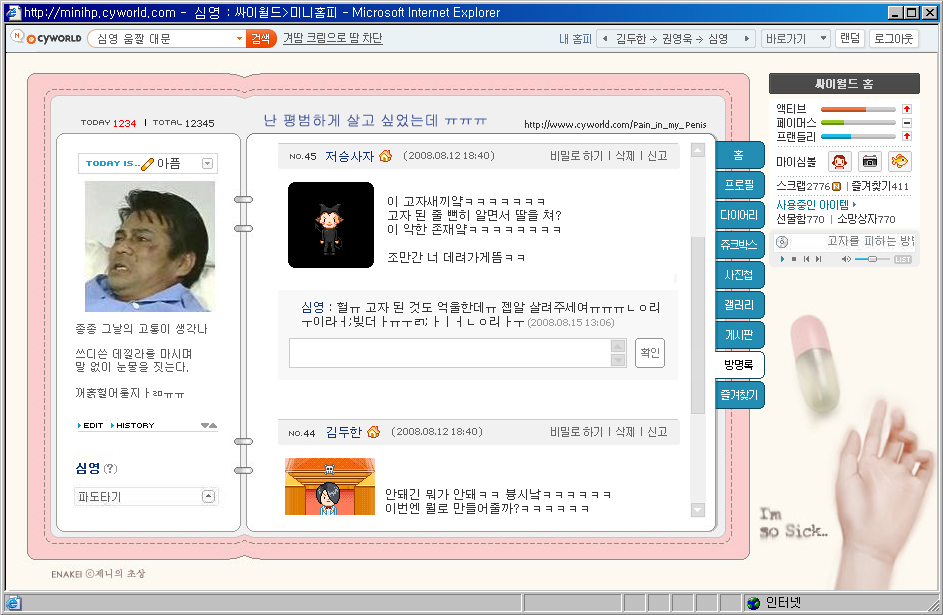This screenshot has height=615, width=943.
Task: Select the 사진첩 tab
Action: (x=738, y=275)
